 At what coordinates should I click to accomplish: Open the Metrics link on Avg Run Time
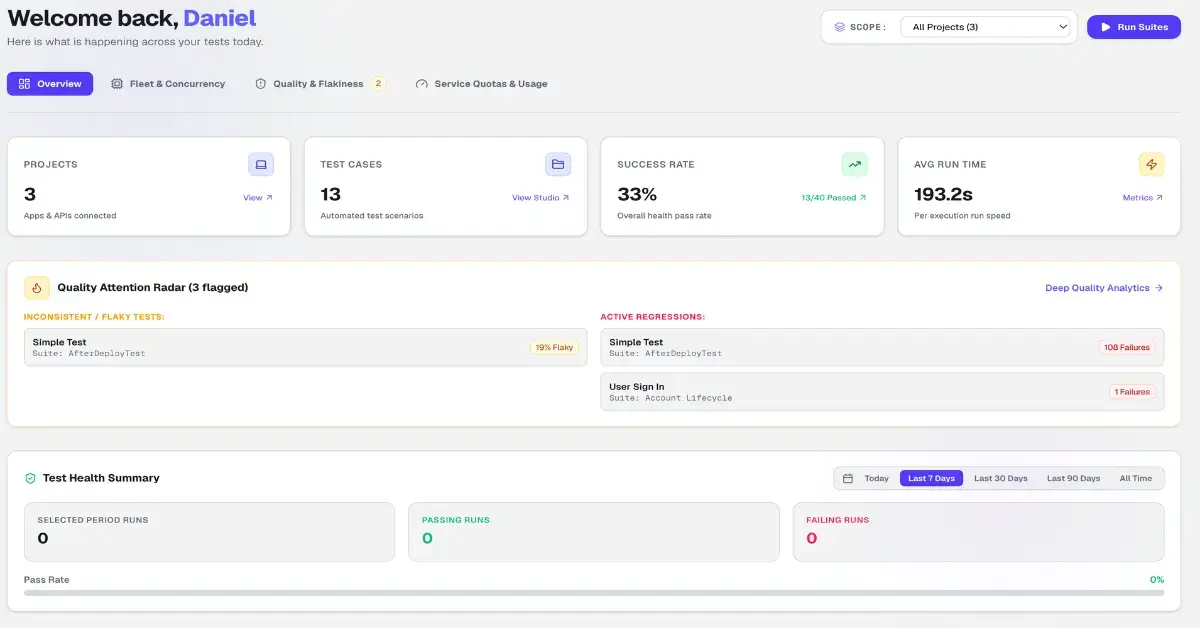click(1143, 198)
